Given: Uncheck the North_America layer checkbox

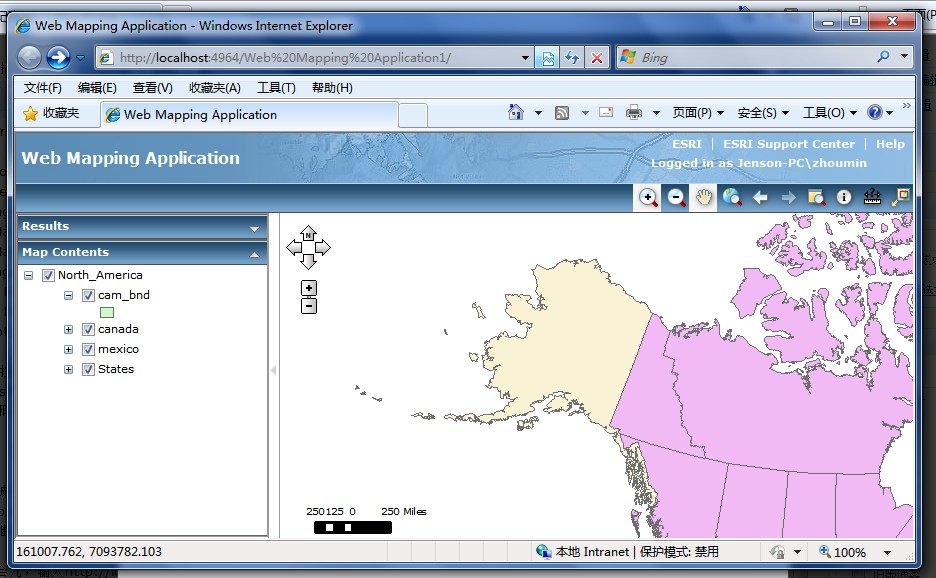Looking at the screenshot, I should point(48,275).
